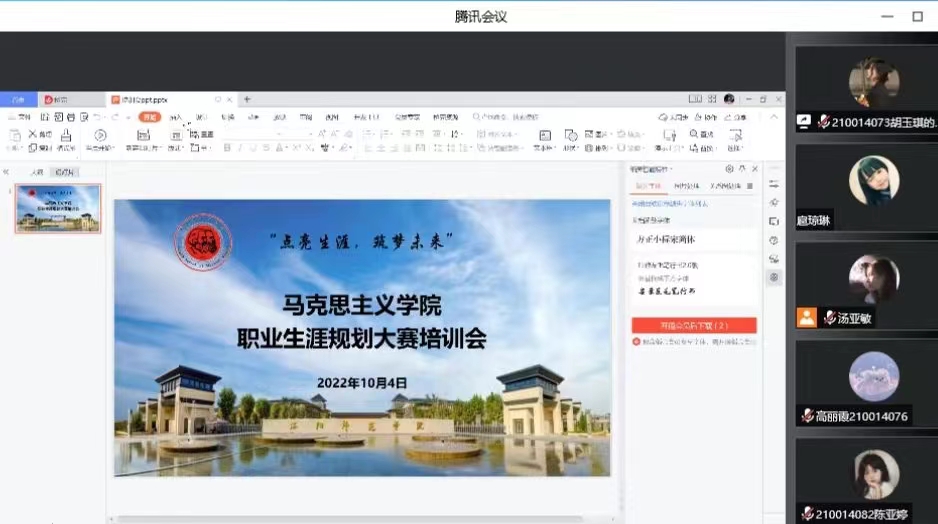Click the Find magnifier icon in ribbon
This screenshot has width=938, height=524.
pyautogui.click(x=694, y=134)
